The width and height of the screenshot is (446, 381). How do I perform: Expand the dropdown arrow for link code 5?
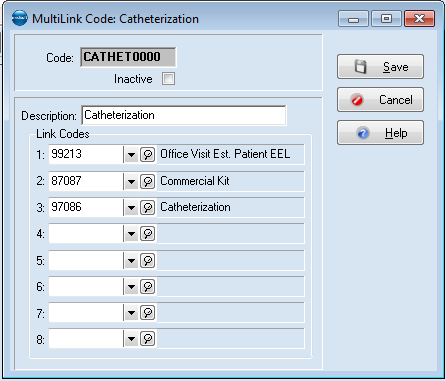click(x=131, y=260)
